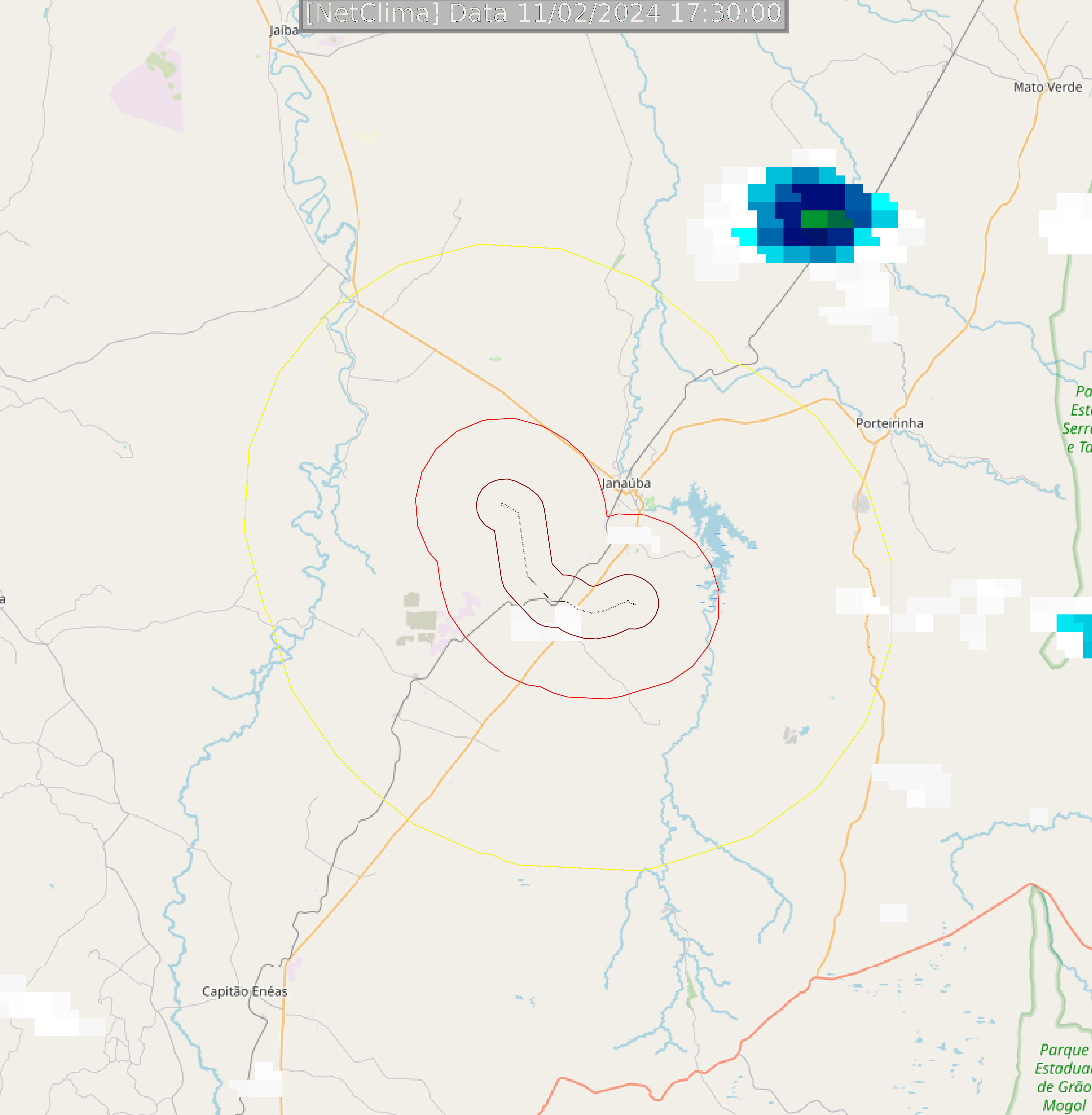Click the Porteirinha town label
This screenshot has width=1092, height=1115.
coord(890,423)
